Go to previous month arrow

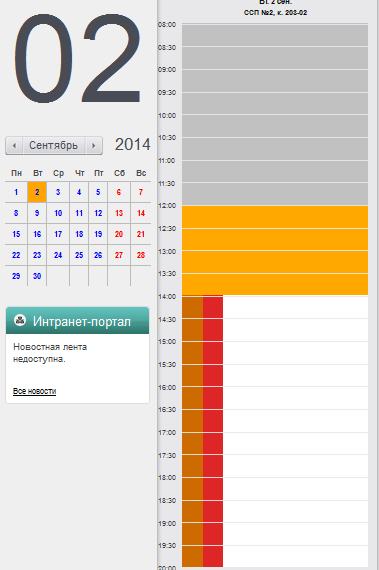coord(14,146)
